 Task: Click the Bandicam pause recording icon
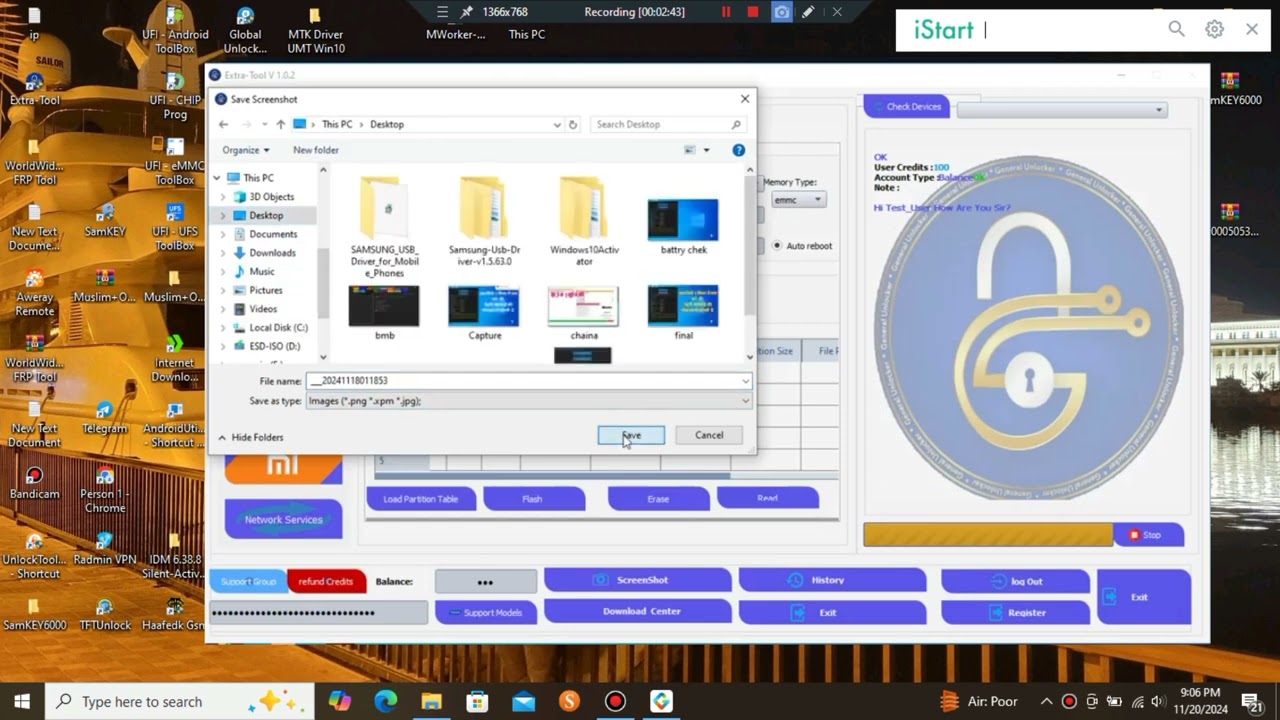coord(726,12)
